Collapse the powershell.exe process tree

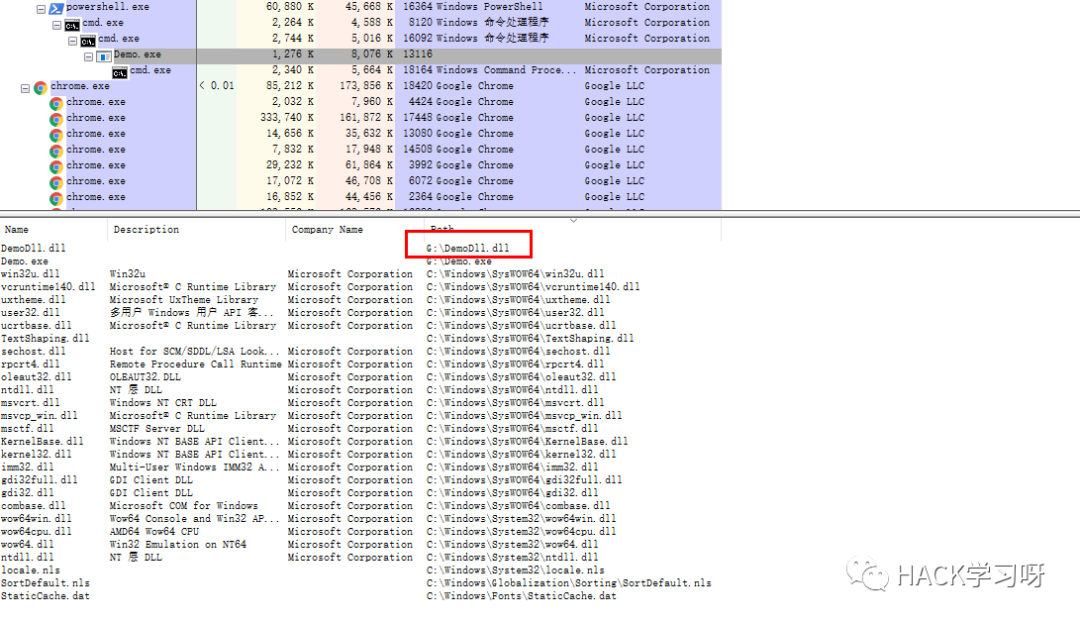41,10
